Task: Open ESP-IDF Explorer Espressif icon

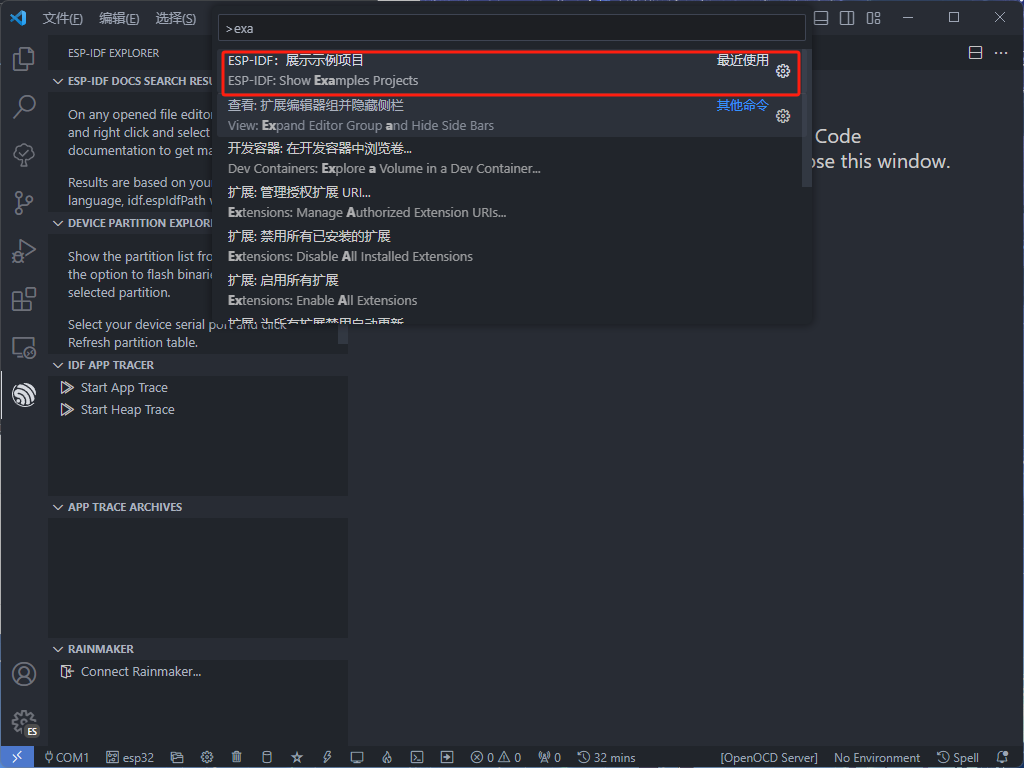Action: [24, 395]
